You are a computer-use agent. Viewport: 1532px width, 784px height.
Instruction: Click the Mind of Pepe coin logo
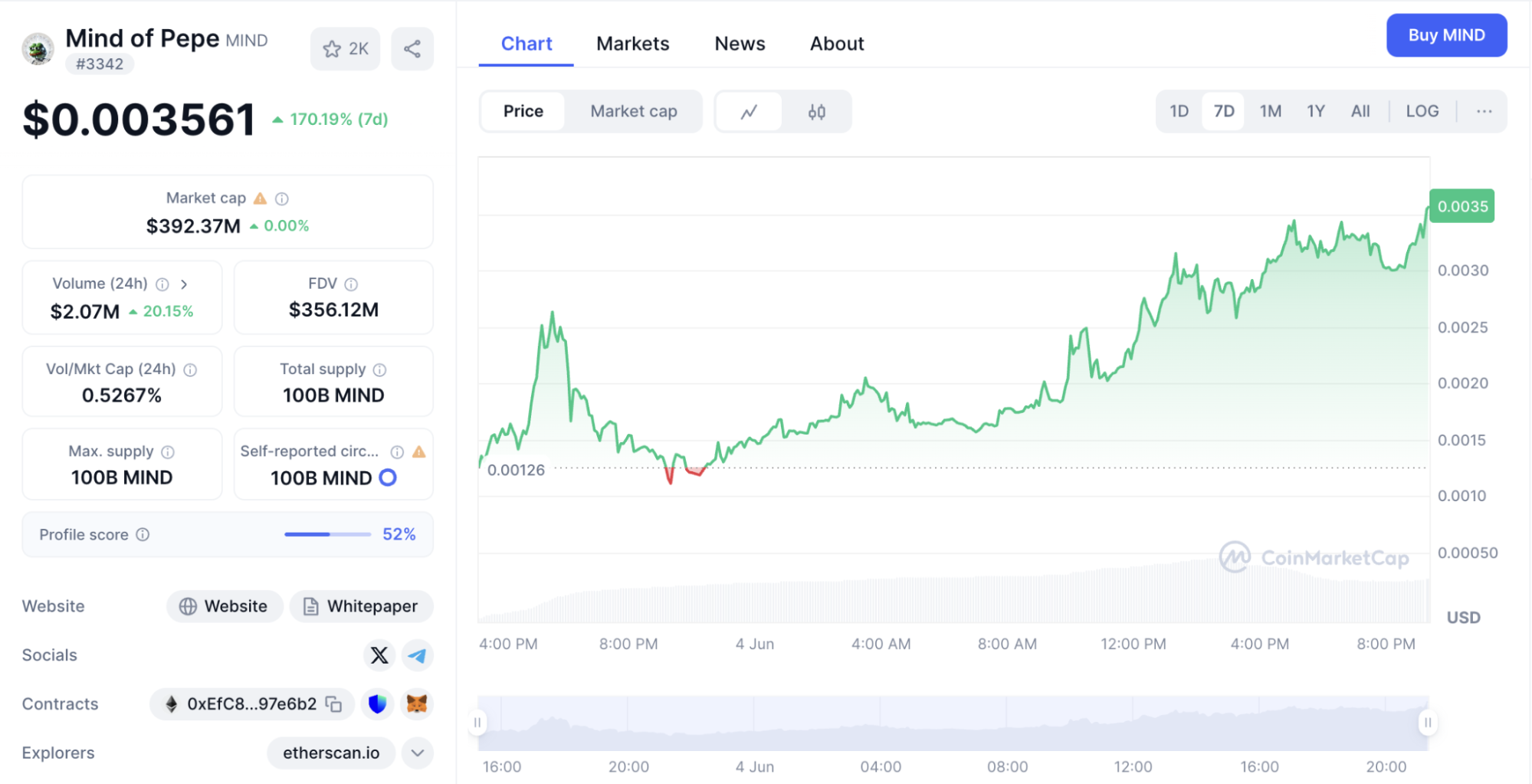coord(38,50)
